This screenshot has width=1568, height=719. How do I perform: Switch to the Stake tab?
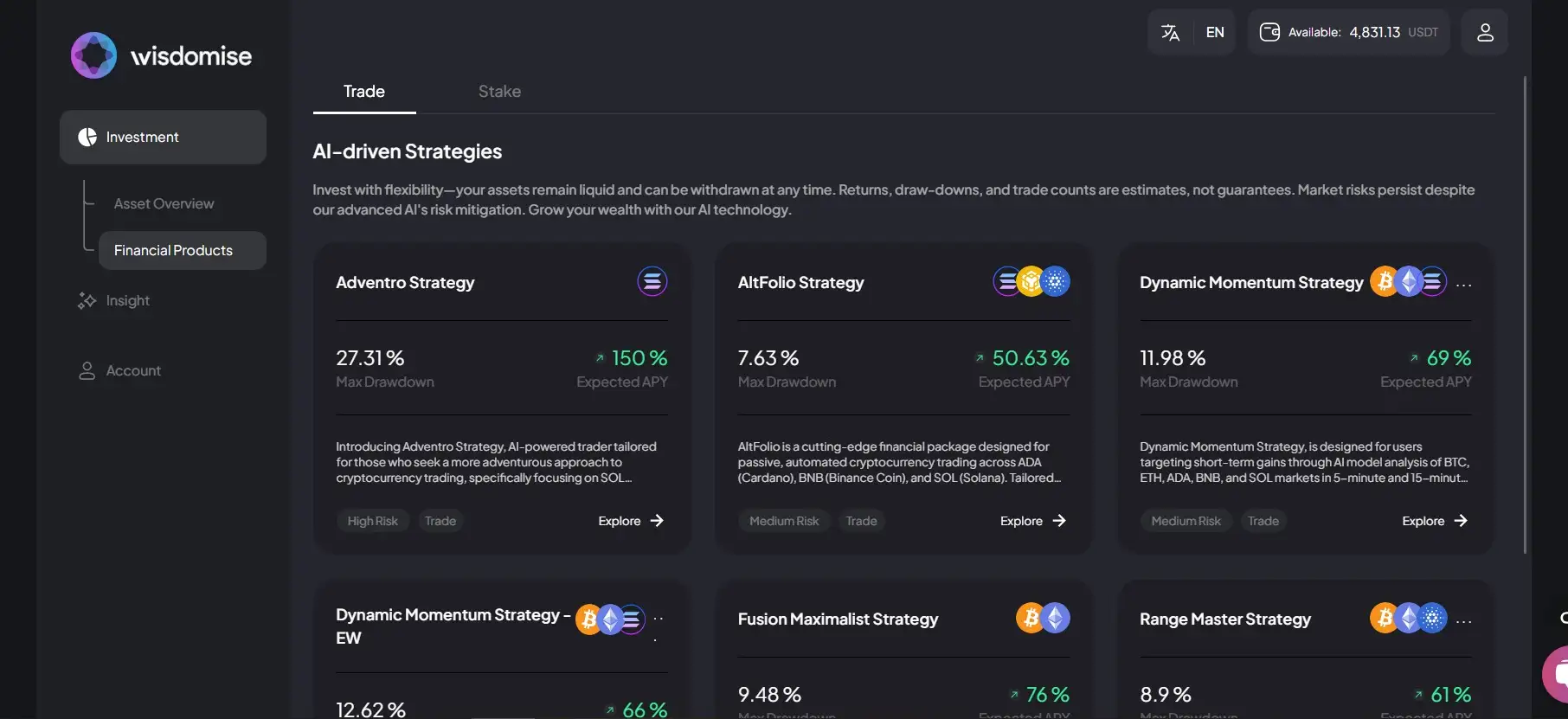click(x=499, y=92)
